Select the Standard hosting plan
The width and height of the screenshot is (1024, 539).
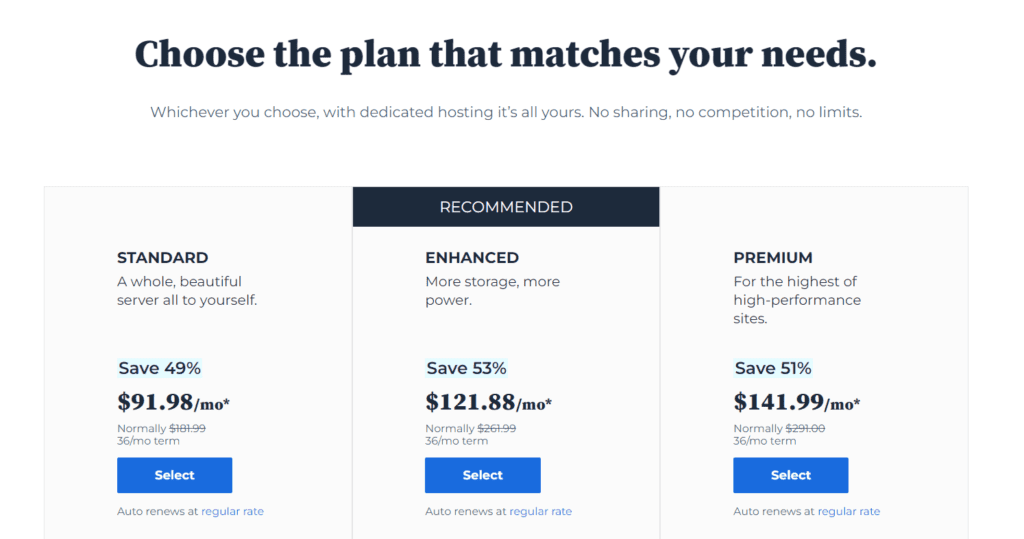pyautogui.click(x=174, y=475)
